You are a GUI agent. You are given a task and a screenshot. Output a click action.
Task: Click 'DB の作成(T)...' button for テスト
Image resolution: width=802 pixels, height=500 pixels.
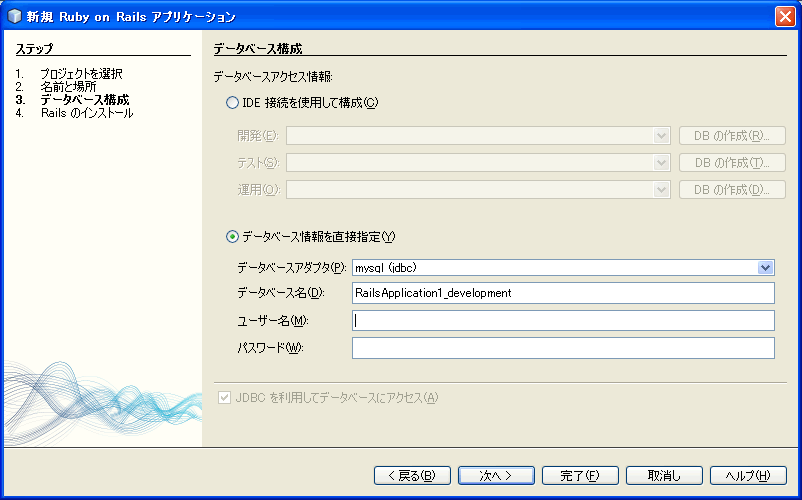coord(732,163)
